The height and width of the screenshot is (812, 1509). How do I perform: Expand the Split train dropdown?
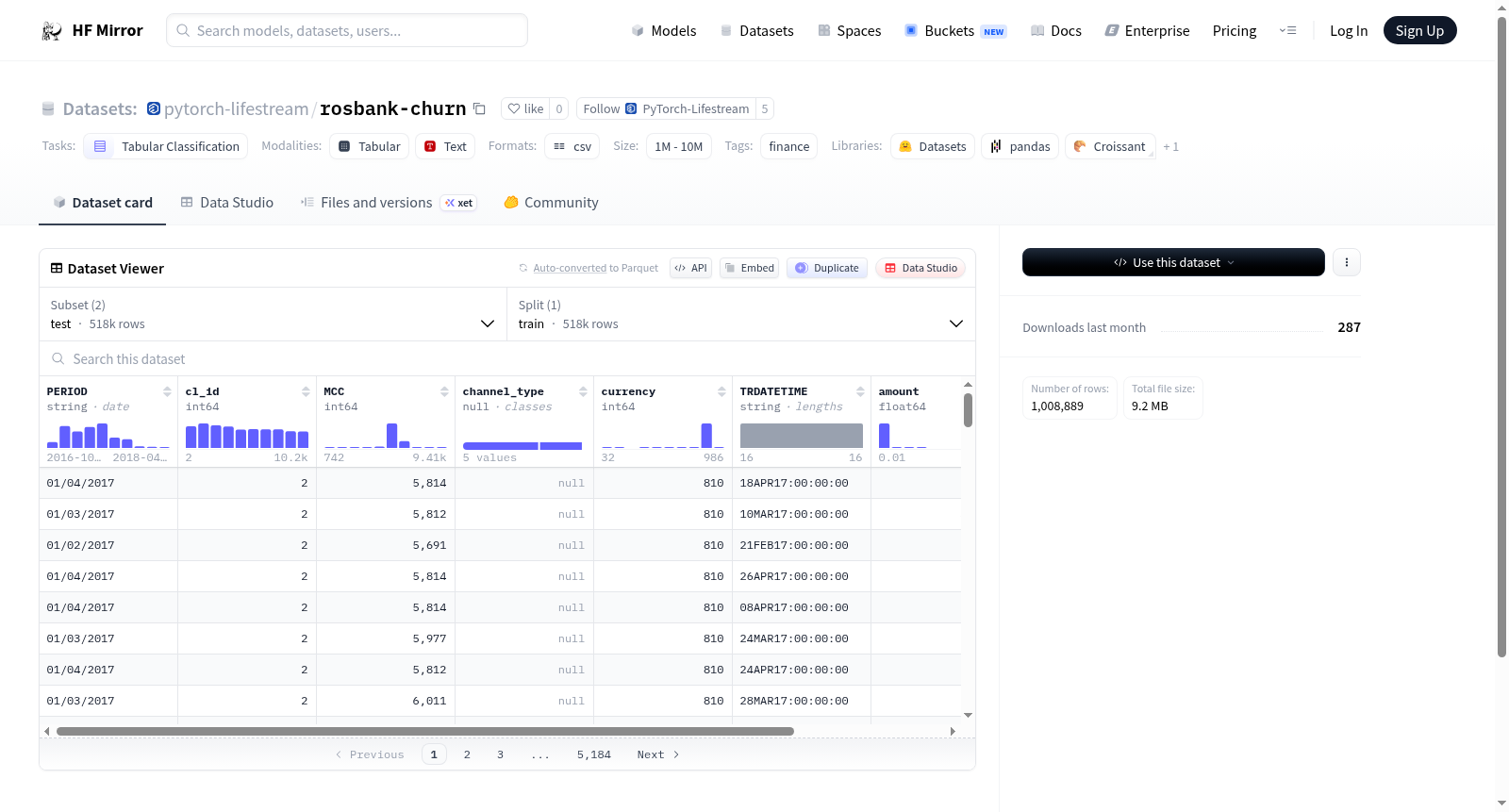[x=741, y=314]
